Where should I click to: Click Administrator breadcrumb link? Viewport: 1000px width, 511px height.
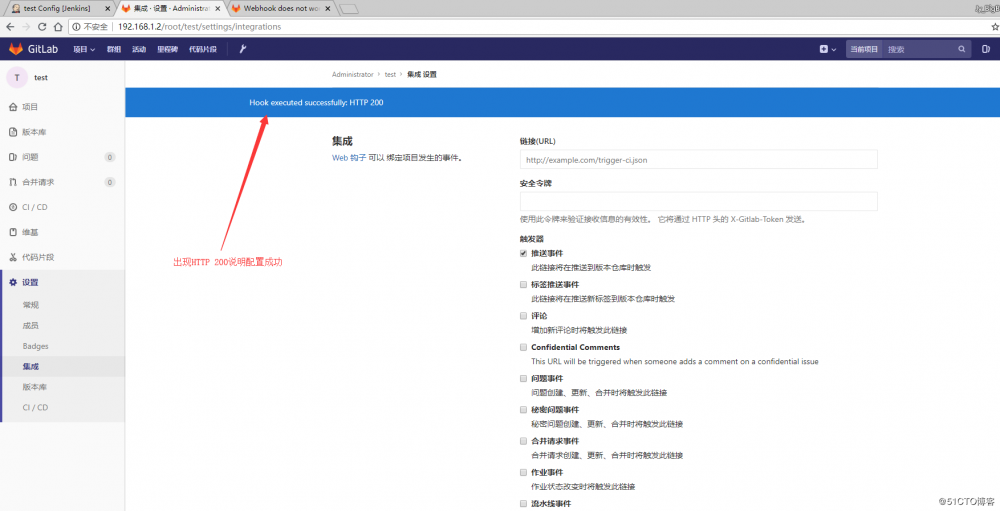click(353, 75)
